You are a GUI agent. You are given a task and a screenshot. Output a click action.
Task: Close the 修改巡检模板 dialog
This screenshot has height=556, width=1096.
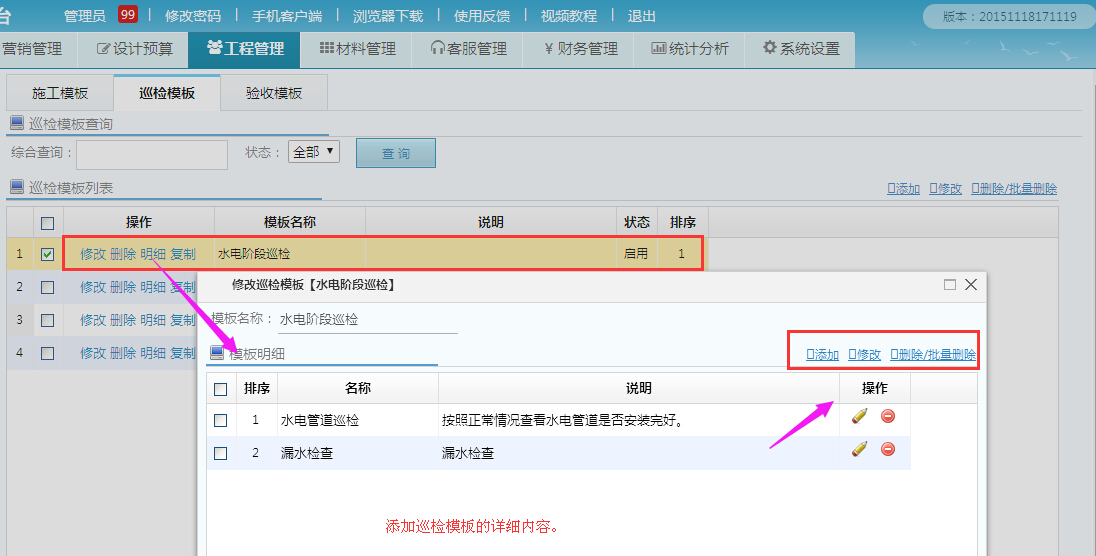pos(970,285)
